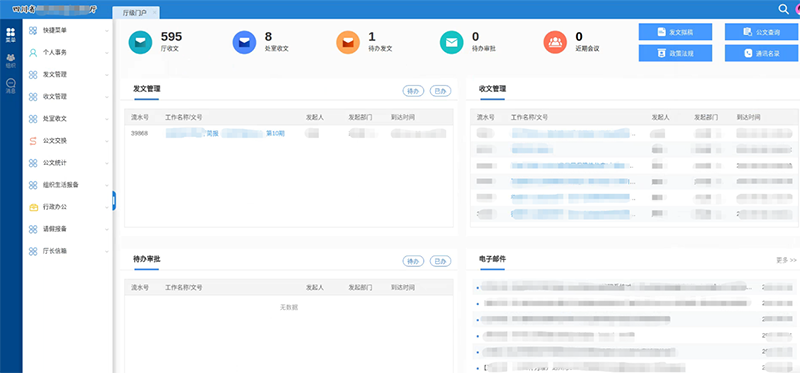Expand the 处室收文 sidebar chevron
This screenshot has width=800, height=373.
tap(107, 119)
